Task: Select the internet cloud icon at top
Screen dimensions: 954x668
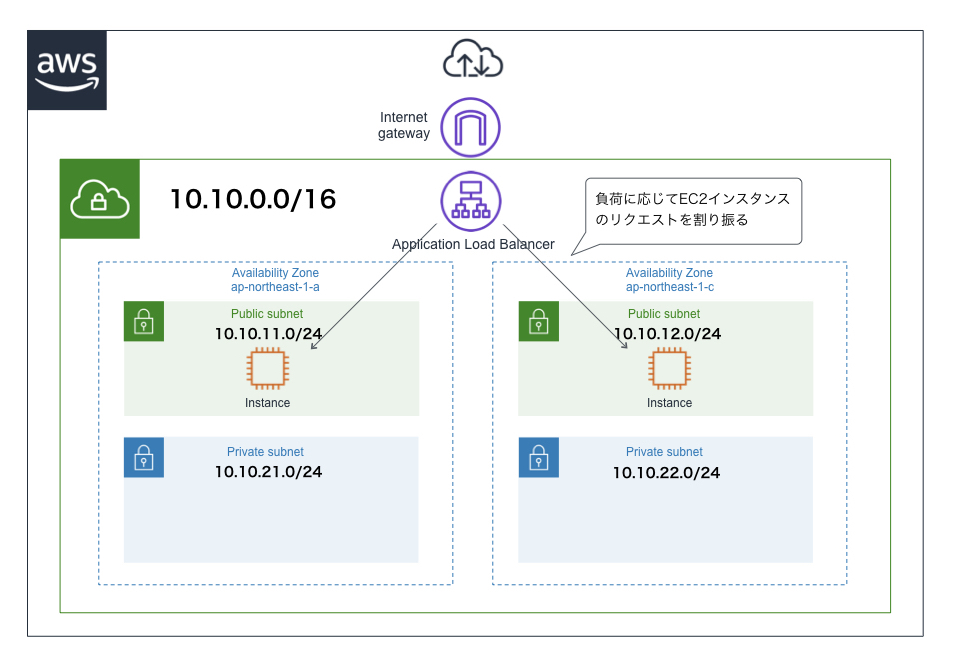Action: (x=473, y=59)
